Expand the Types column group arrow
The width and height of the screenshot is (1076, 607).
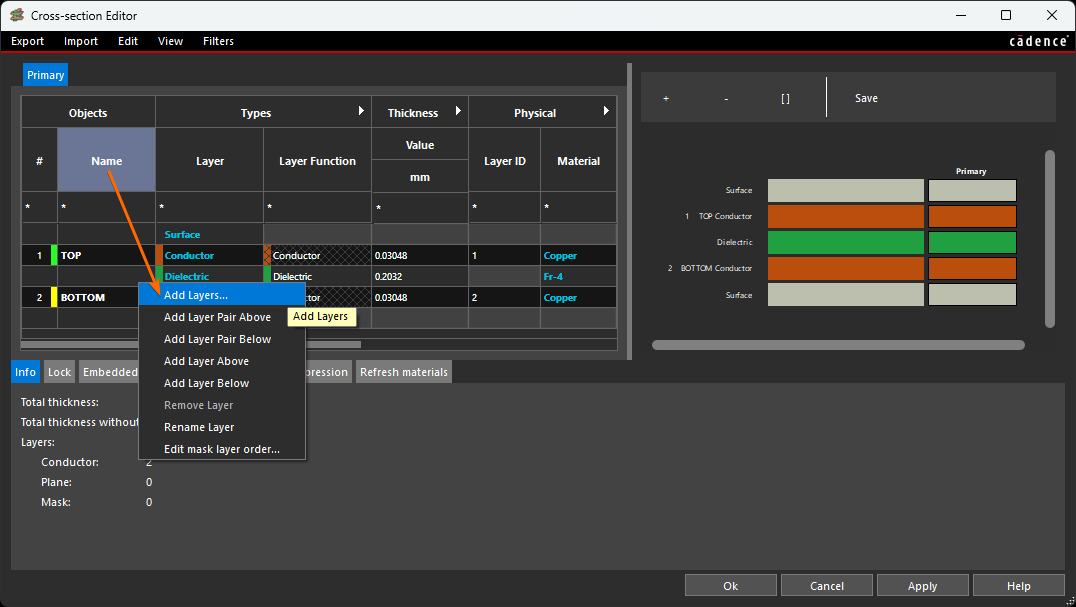pyautogui.click(x=361, y=112)
